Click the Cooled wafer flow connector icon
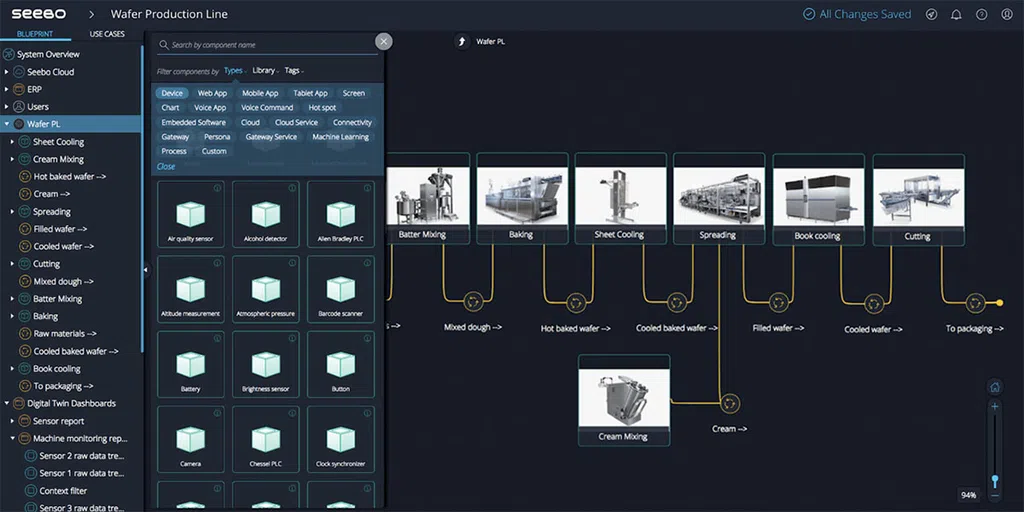This screenshot has width=1024, height=512. tap(874, 304)
